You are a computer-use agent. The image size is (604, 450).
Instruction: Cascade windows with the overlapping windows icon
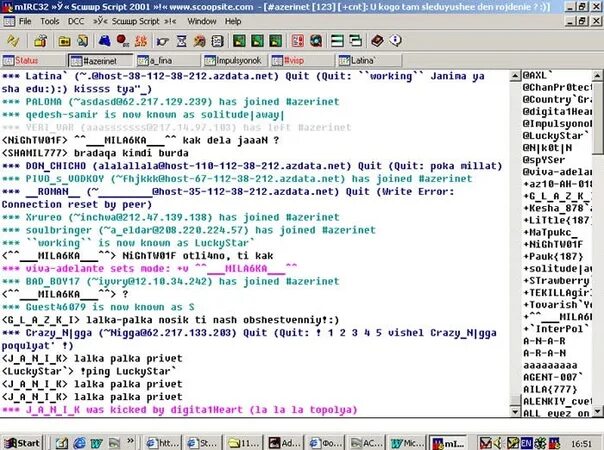356,40
